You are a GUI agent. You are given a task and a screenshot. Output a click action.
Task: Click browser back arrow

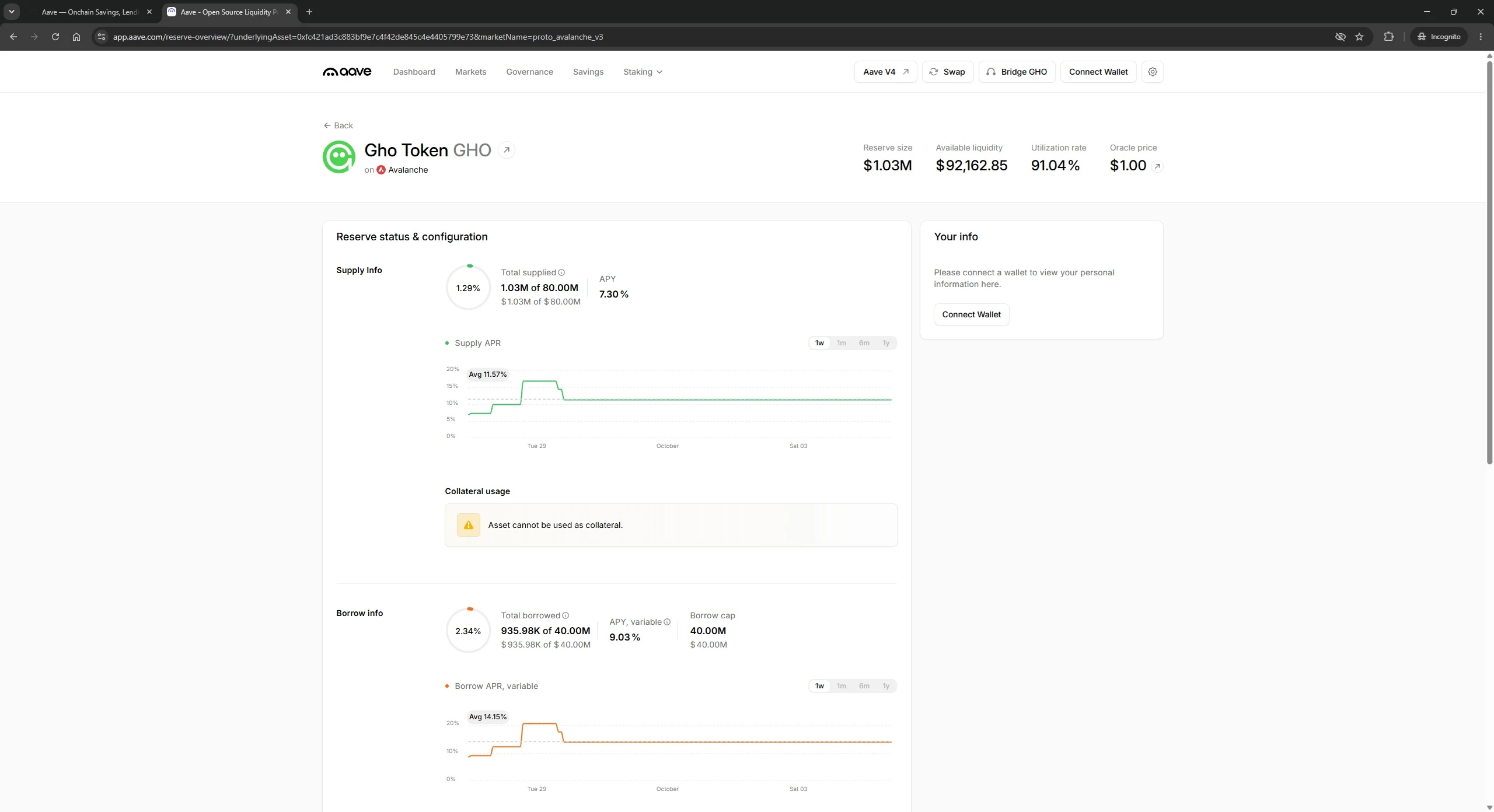(13, 37)
